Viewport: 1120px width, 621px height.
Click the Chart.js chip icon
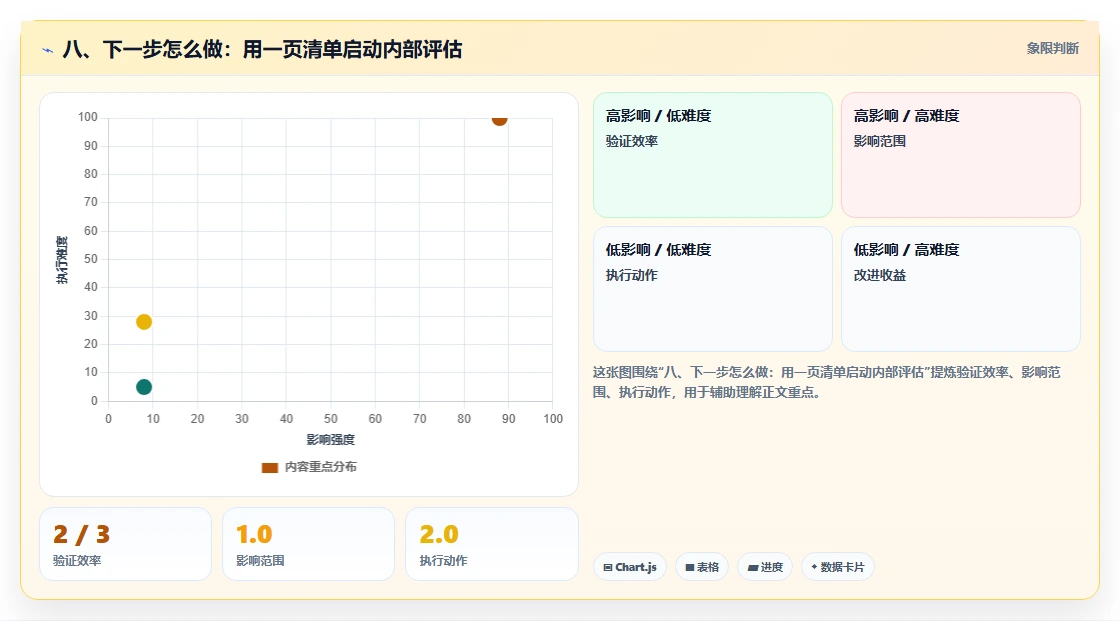pyautogui.click(x=608, y=567)
